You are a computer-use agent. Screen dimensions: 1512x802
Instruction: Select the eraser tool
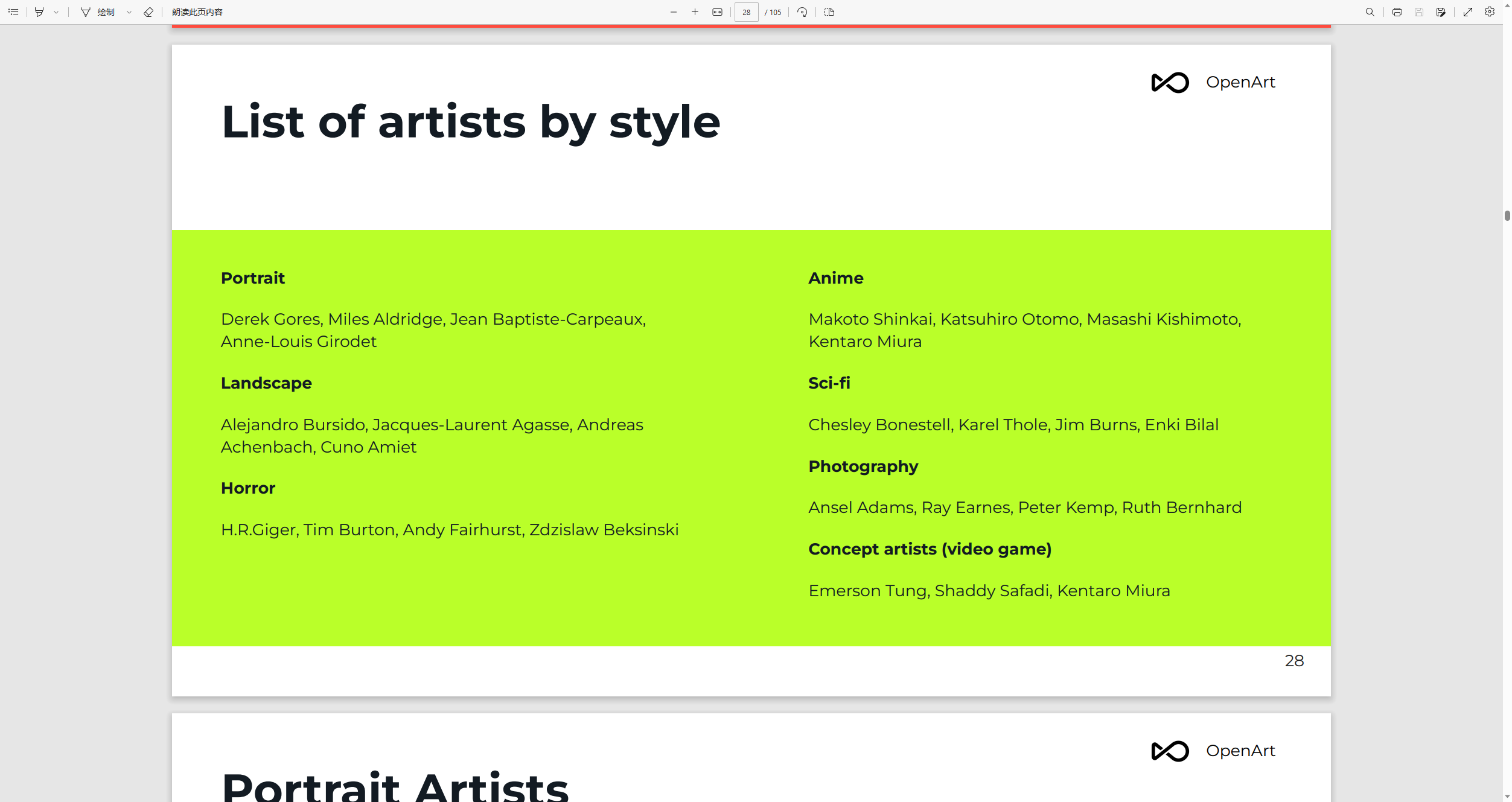(148, 12)
